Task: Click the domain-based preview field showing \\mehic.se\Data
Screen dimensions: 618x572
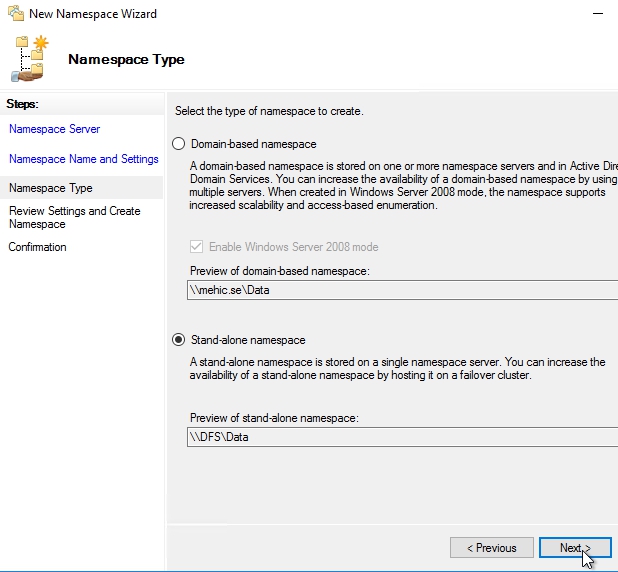Action: click(400, 290)
